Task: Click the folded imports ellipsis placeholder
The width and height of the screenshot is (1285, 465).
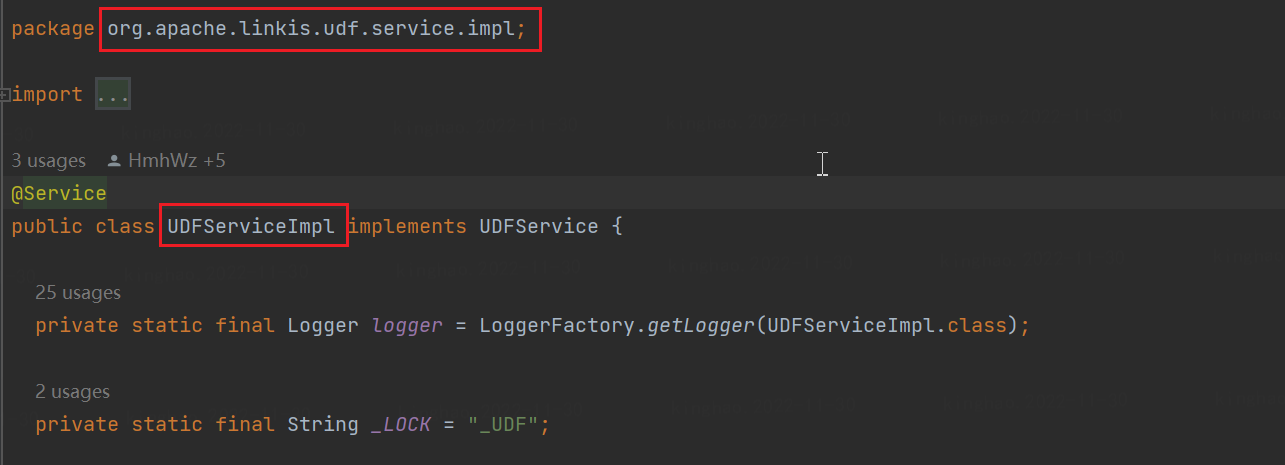Action: 113,95
